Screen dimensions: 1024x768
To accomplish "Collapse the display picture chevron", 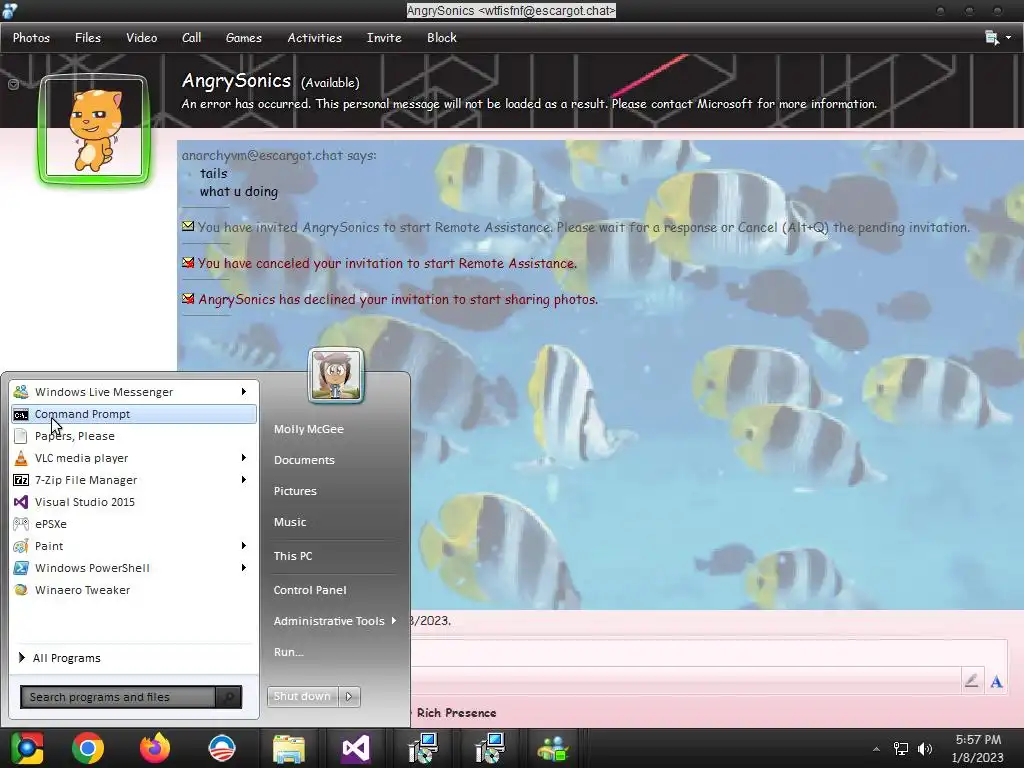I will [13, 84].
